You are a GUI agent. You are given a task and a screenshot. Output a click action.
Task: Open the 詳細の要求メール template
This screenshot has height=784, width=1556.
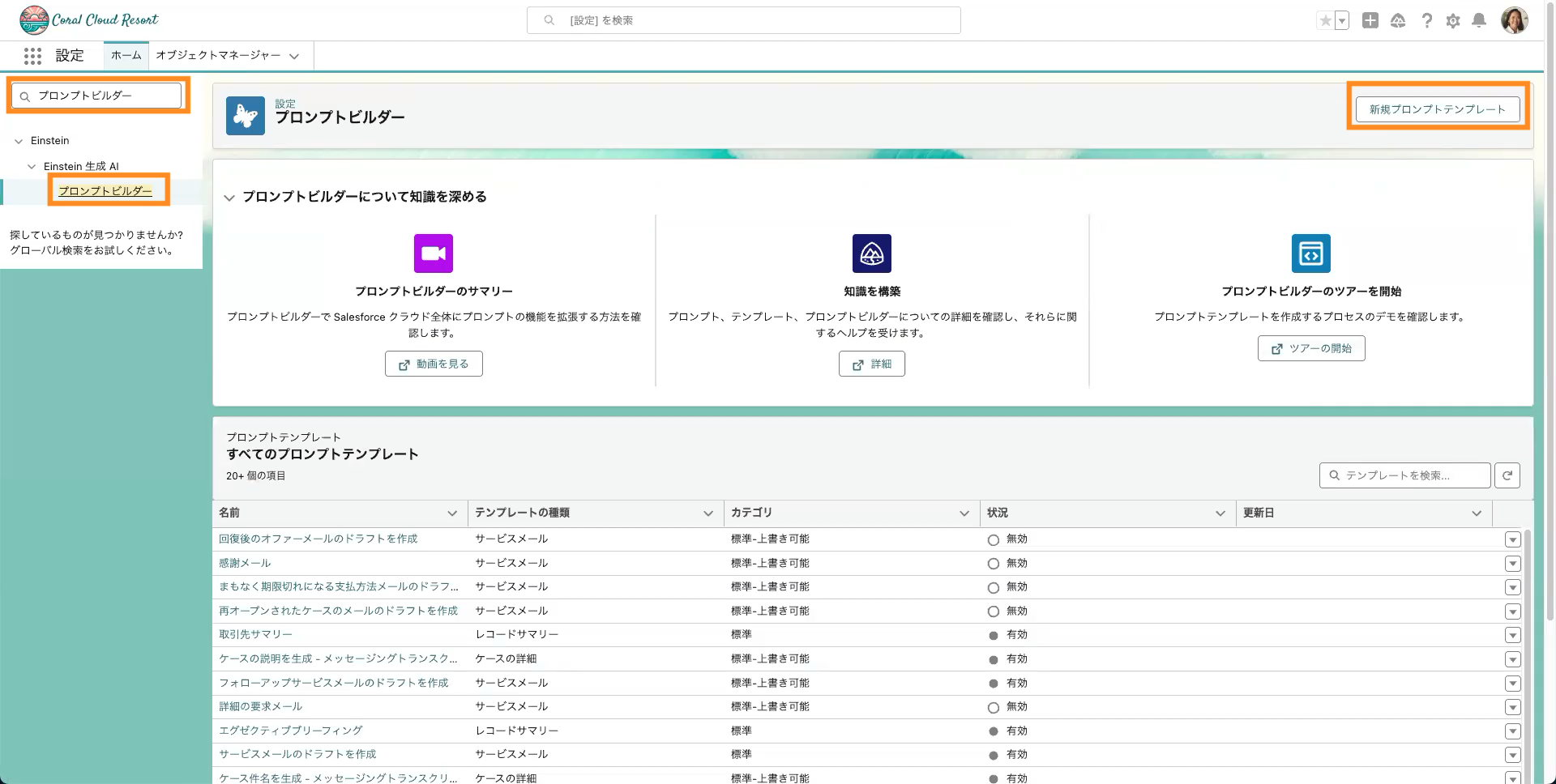pos(260,706)
